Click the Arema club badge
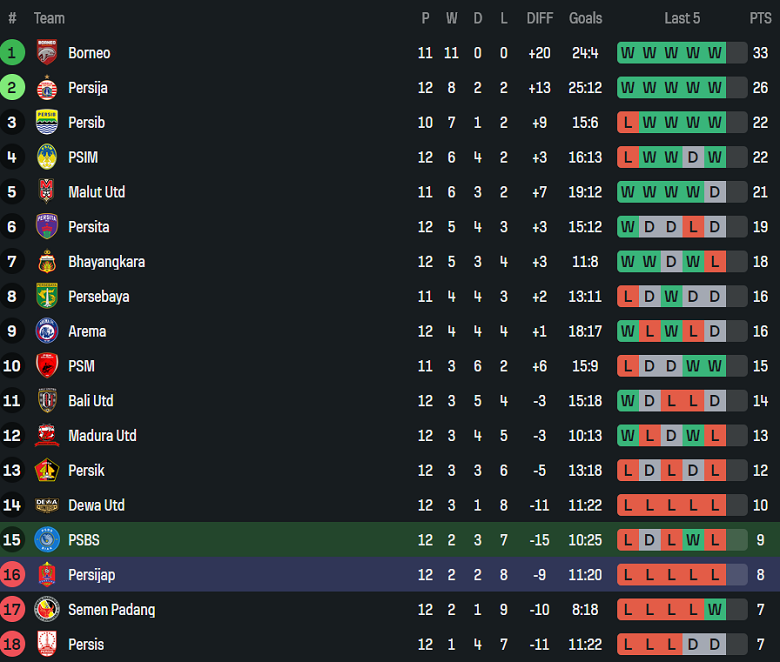The height and width of the screenshot is (662, 780). pyautogui.click(x=47, y=331)
